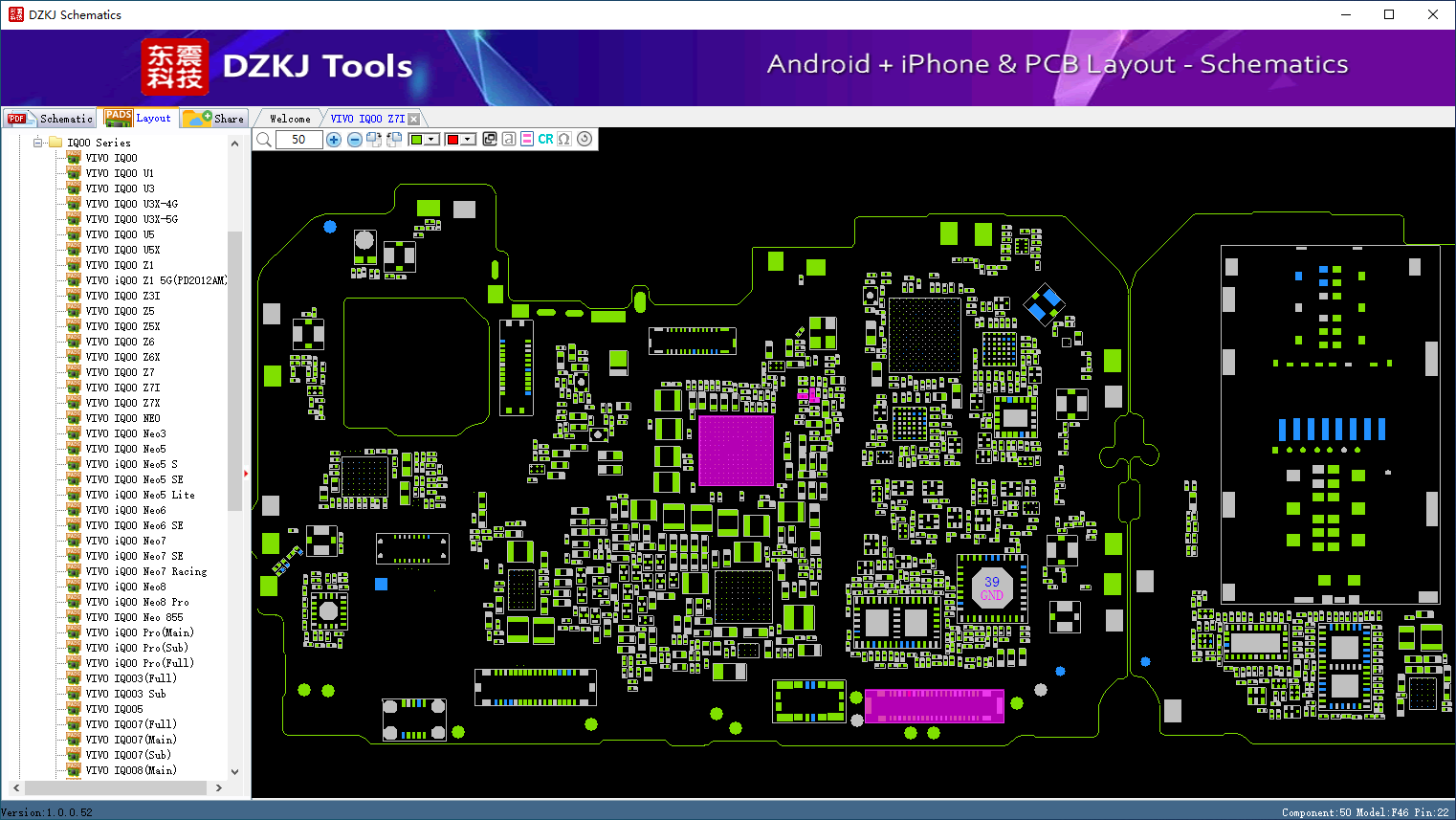Open the Schematic tab

click(50, 118)
